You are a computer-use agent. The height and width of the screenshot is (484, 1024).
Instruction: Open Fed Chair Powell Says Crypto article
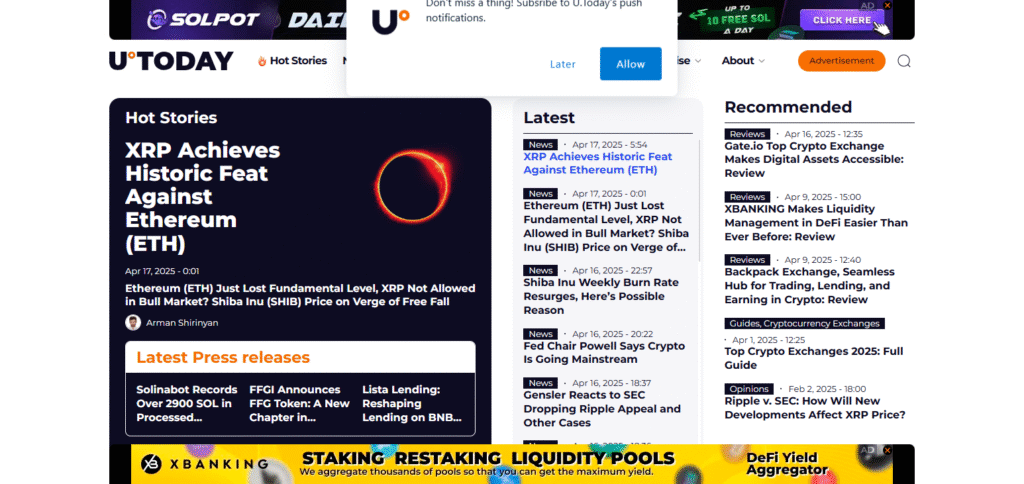[604, 353]
